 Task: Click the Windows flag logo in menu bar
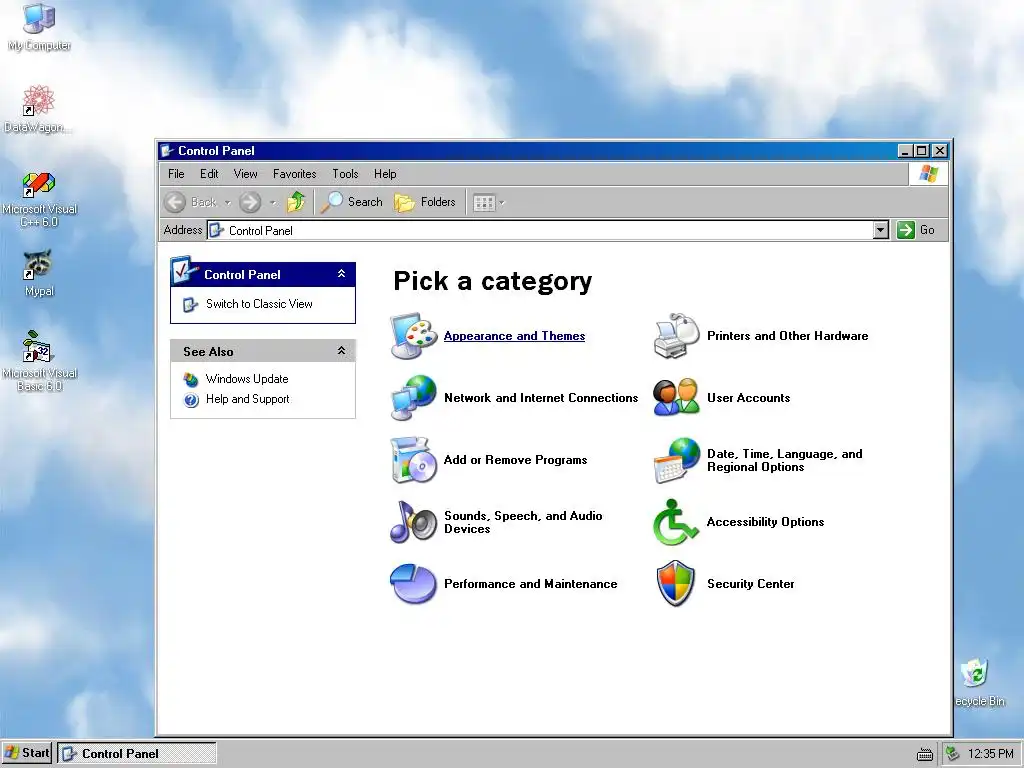point(928,174)
